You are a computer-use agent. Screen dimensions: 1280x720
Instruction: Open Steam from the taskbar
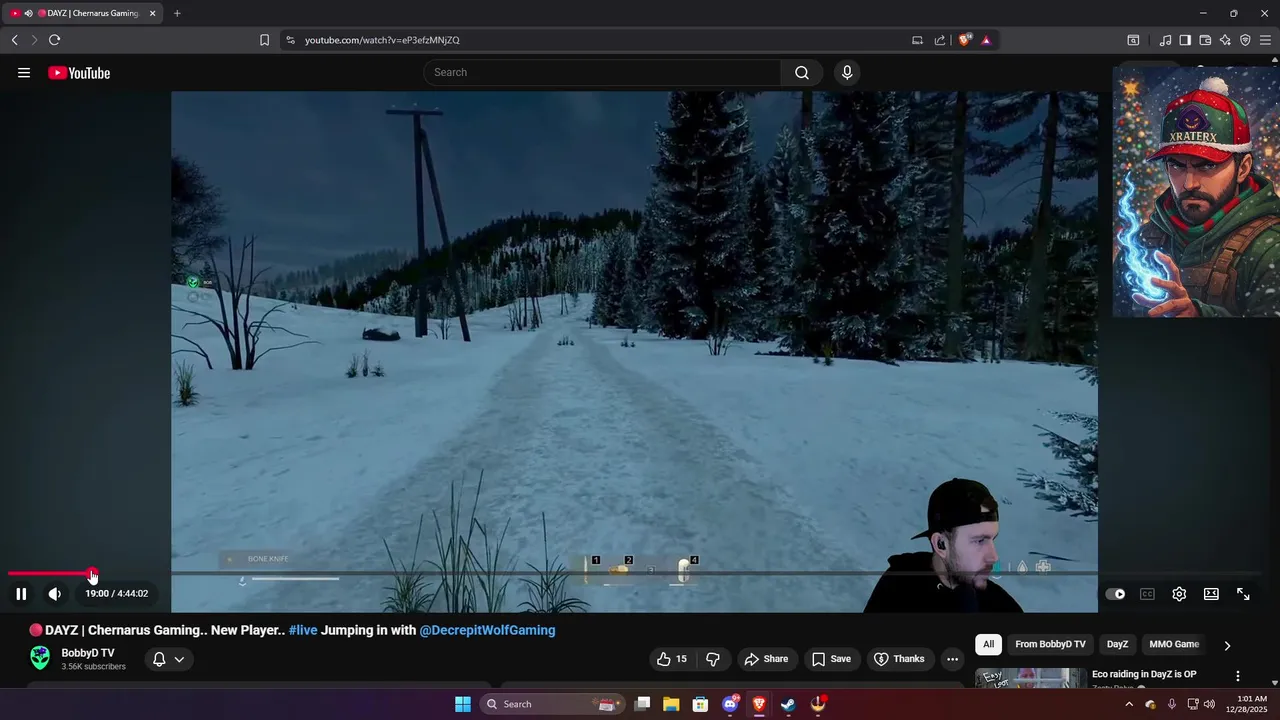788,704
